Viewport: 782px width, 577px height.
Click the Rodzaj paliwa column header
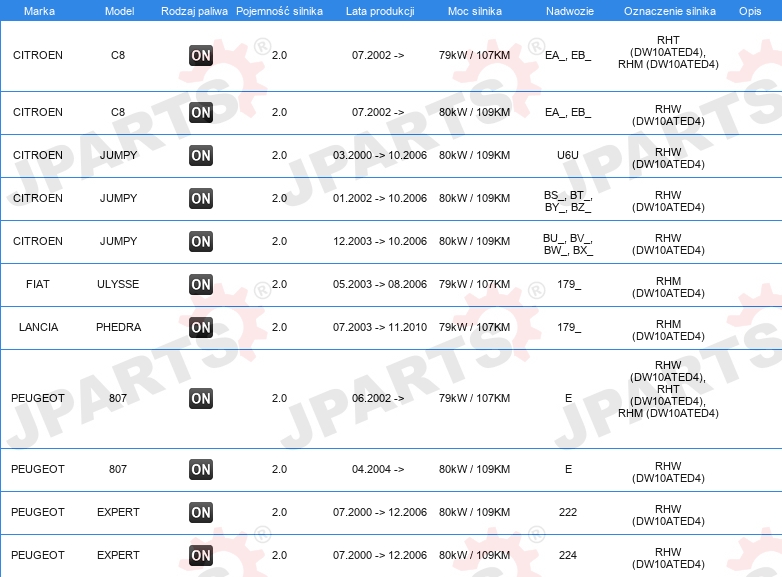[x=194, y=11]
